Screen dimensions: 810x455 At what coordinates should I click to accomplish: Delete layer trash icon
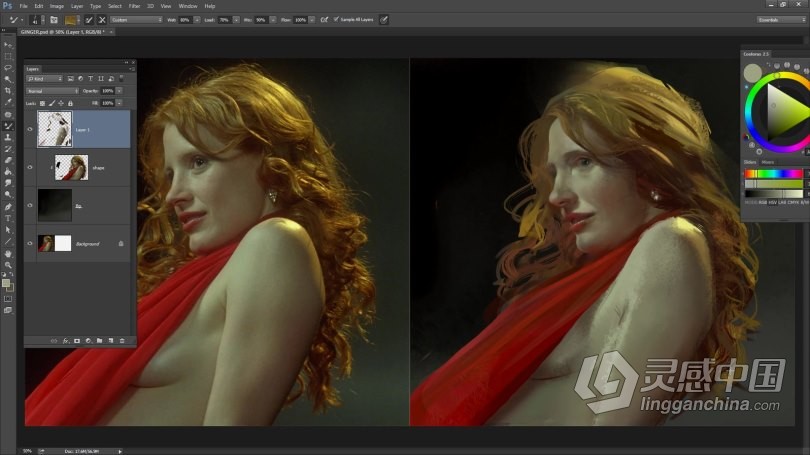(x=122, y=341)
